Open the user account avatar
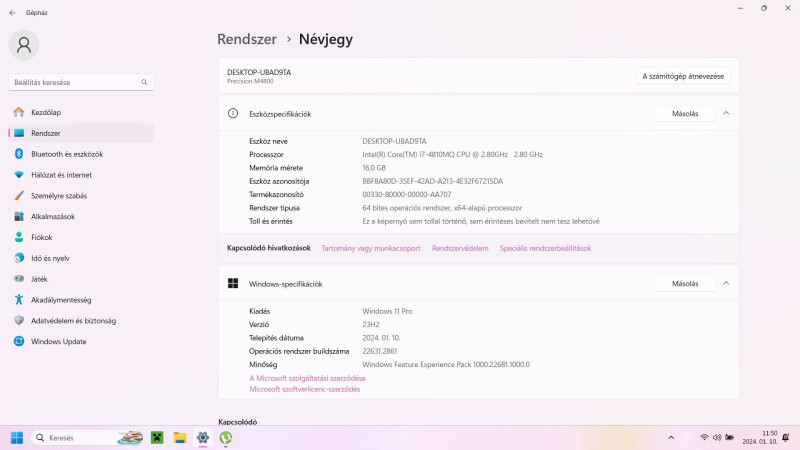The width and height of the screenshot is (800, 450). coord(24,45)
